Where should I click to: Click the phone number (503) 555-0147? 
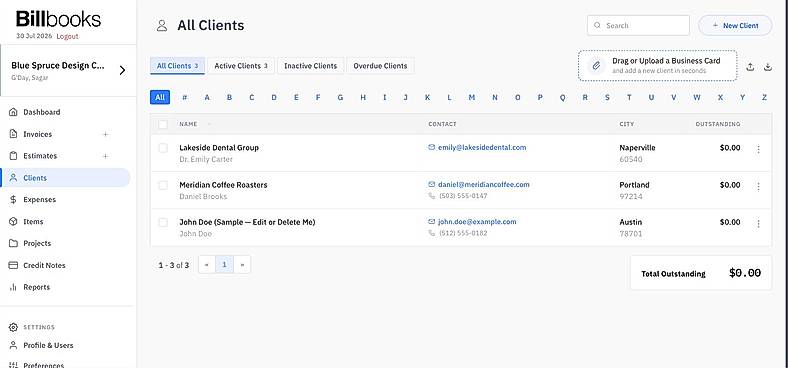click(x=463, y=196)
